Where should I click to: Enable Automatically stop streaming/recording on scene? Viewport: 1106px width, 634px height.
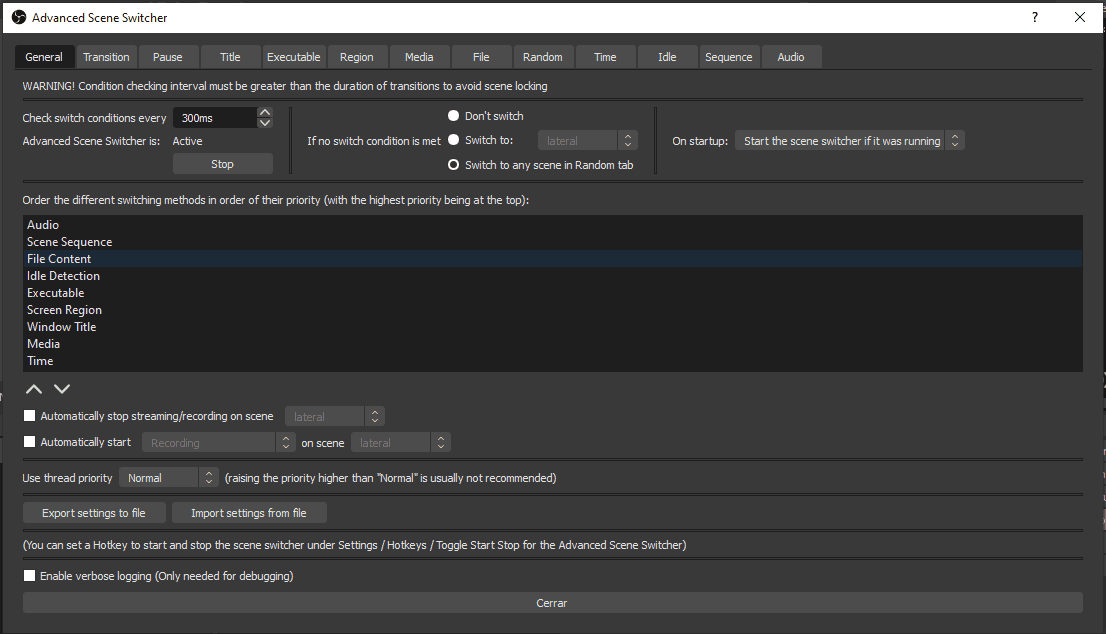30,416
